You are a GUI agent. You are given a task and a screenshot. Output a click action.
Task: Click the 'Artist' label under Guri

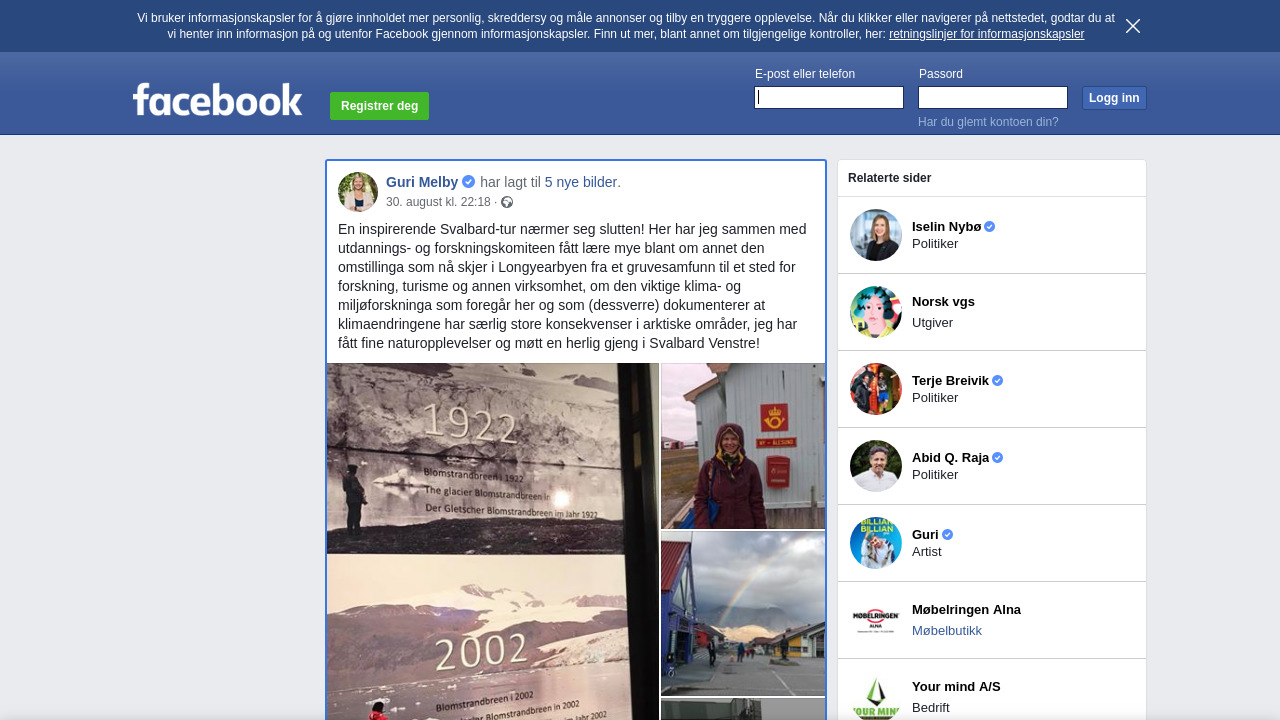tap(927, 552)
